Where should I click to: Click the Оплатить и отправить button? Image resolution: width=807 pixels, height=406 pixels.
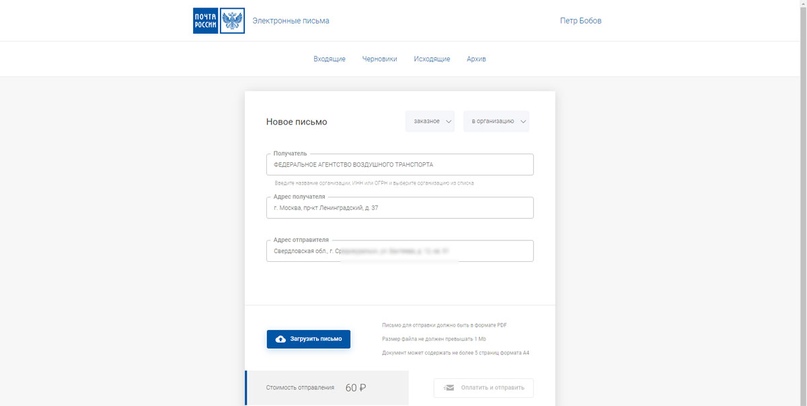click(484, 388)
